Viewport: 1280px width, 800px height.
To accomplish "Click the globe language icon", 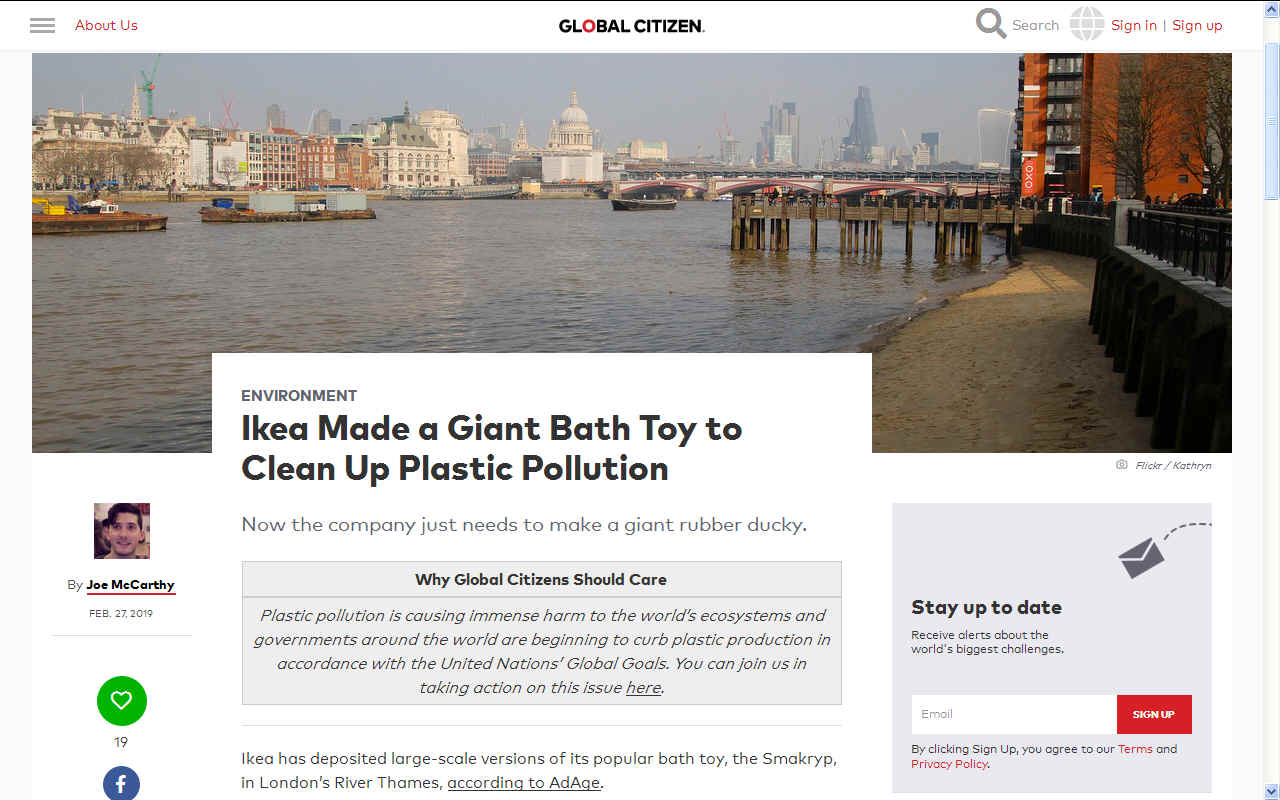I will [x=1087, y=24].
